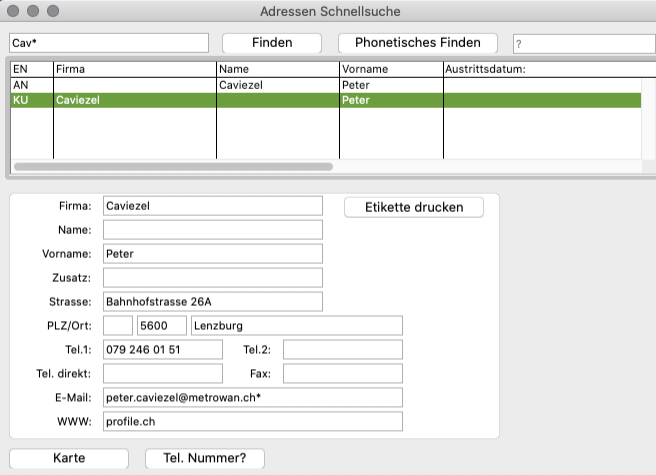Click the Tel. Nummer? button
Screen dimensions: 656x475
pos(205,458)
